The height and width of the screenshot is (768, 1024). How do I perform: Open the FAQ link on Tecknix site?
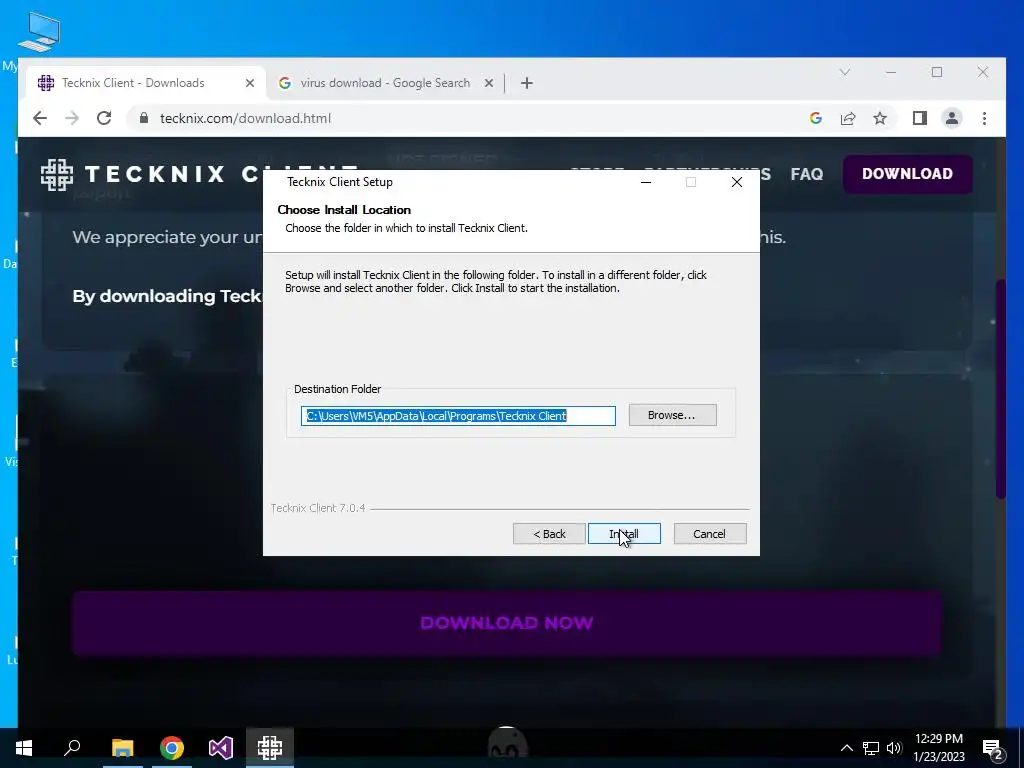coord(807,174)
